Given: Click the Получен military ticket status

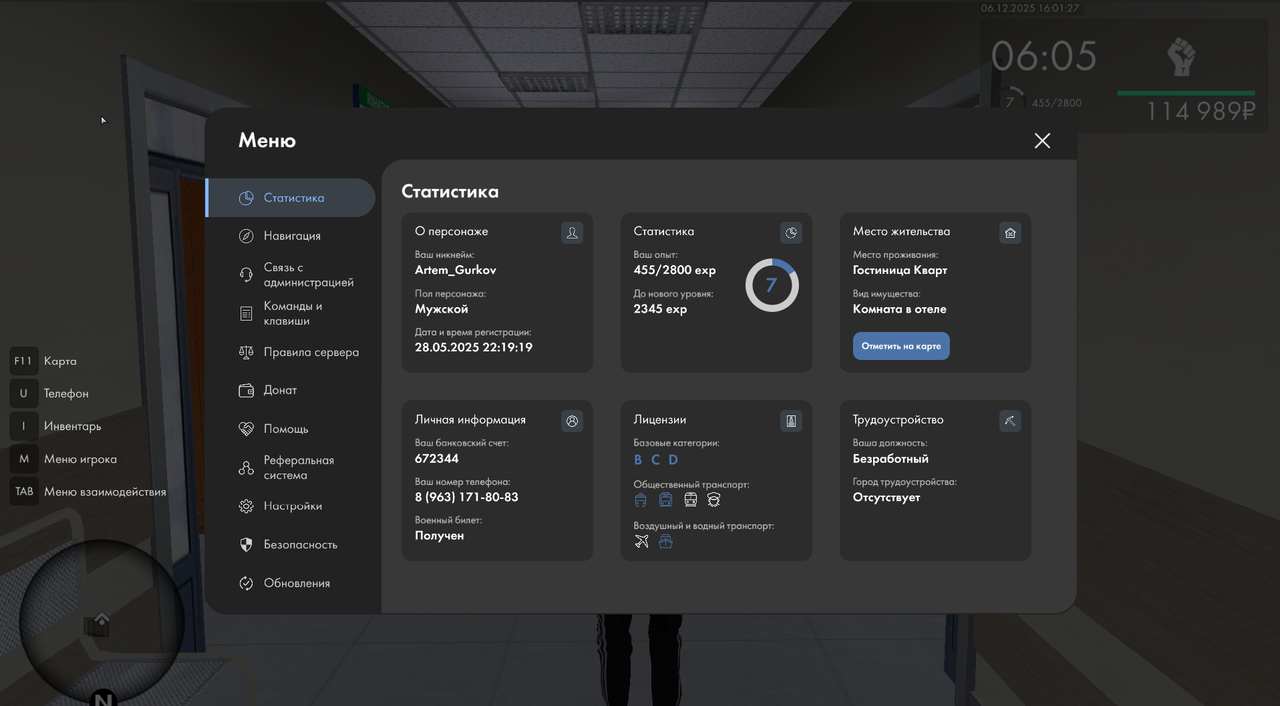Looking at the screenshot, I should tap(440, 536).
